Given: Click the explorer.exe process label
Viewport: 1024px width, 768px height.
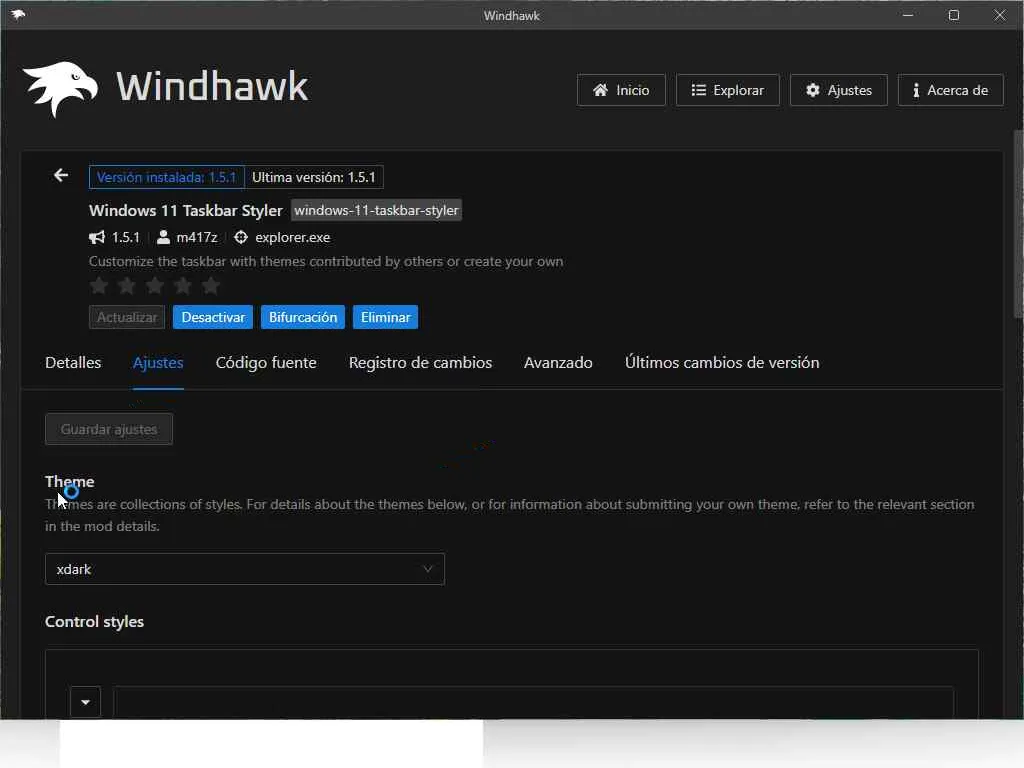Looking at the screenshot, I should point(293,237).
